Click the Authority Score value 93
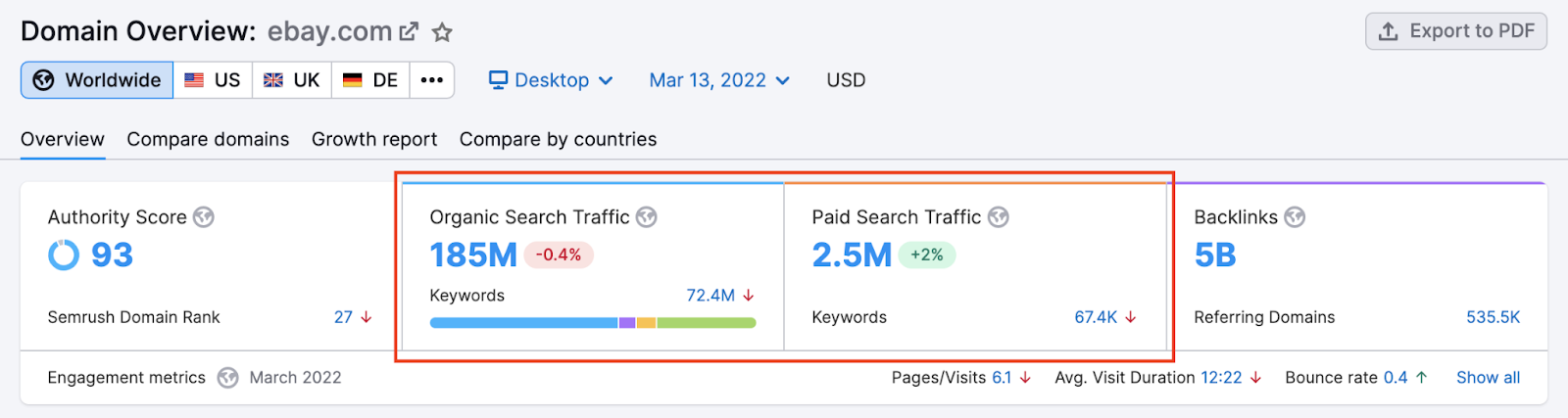1568x418 pixels. pos(112,255)
